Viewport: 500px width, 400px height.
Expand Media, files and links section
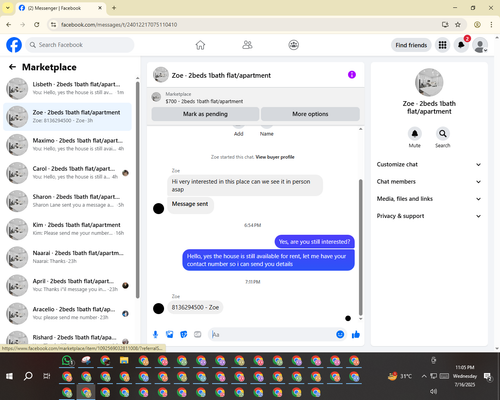tap(429, 199)
